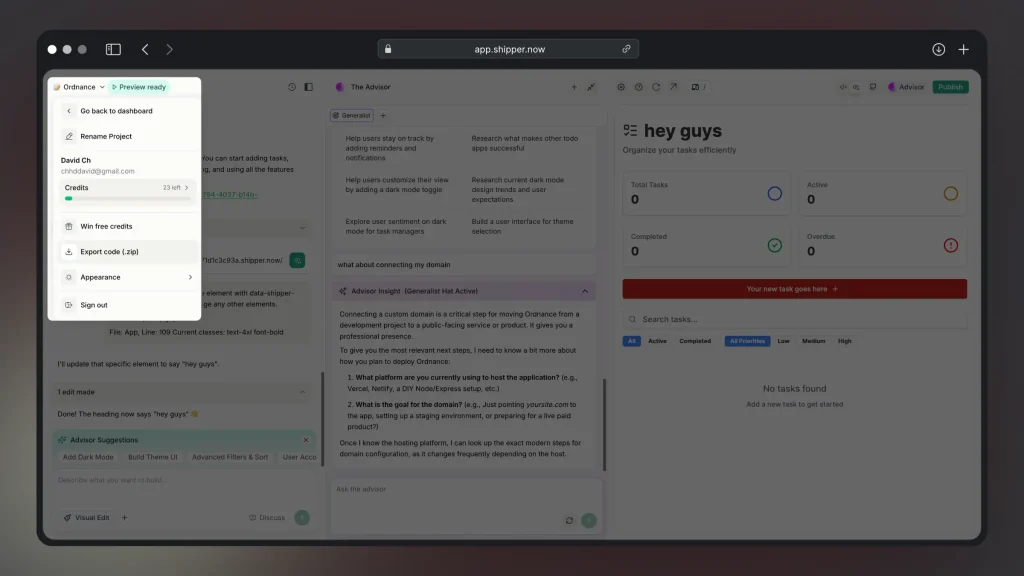This screenshot has height=576, width=1024.
Task: Select Add Dark Mode suggestion
Action: (x=88, y=457)
